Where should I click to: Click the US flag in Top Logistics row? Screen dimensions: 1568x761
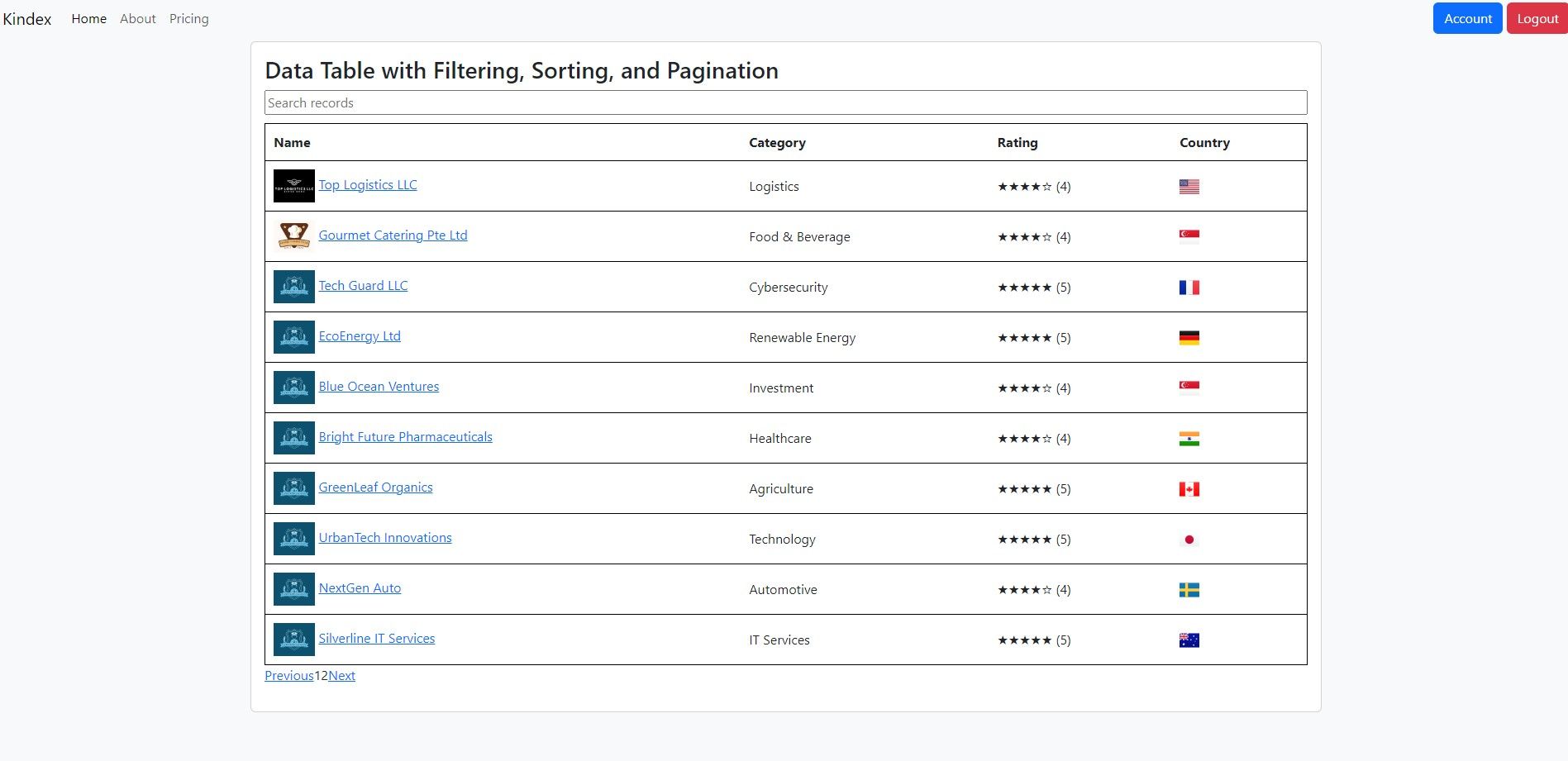pyautogui.click(x=1189, y=187)
